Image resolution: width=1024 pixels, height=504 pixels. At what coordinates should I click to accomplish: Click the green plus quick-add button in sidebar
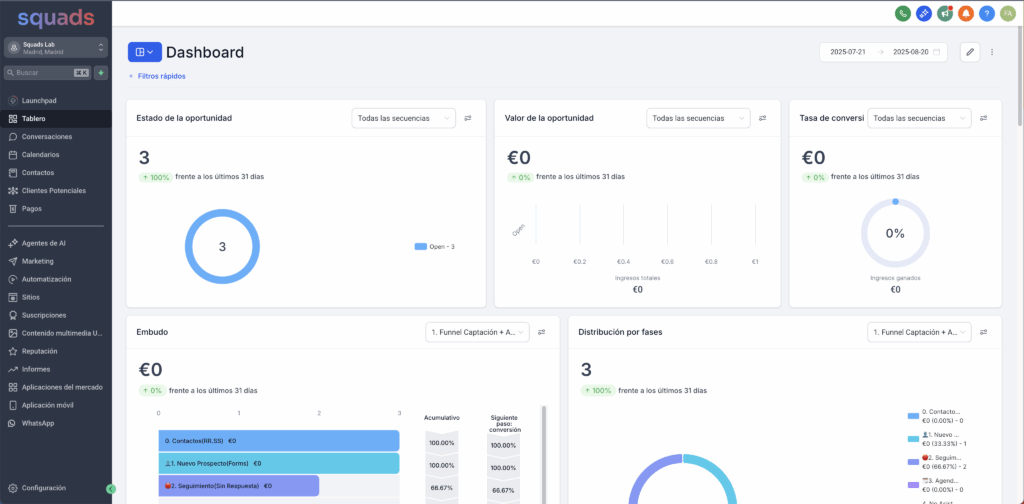click(x=101, y=73)
